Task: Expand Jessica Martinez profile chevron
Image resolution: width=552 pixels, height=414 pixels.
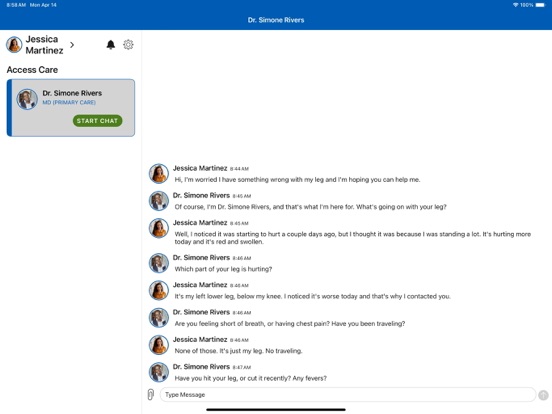Action: (72, 45)
